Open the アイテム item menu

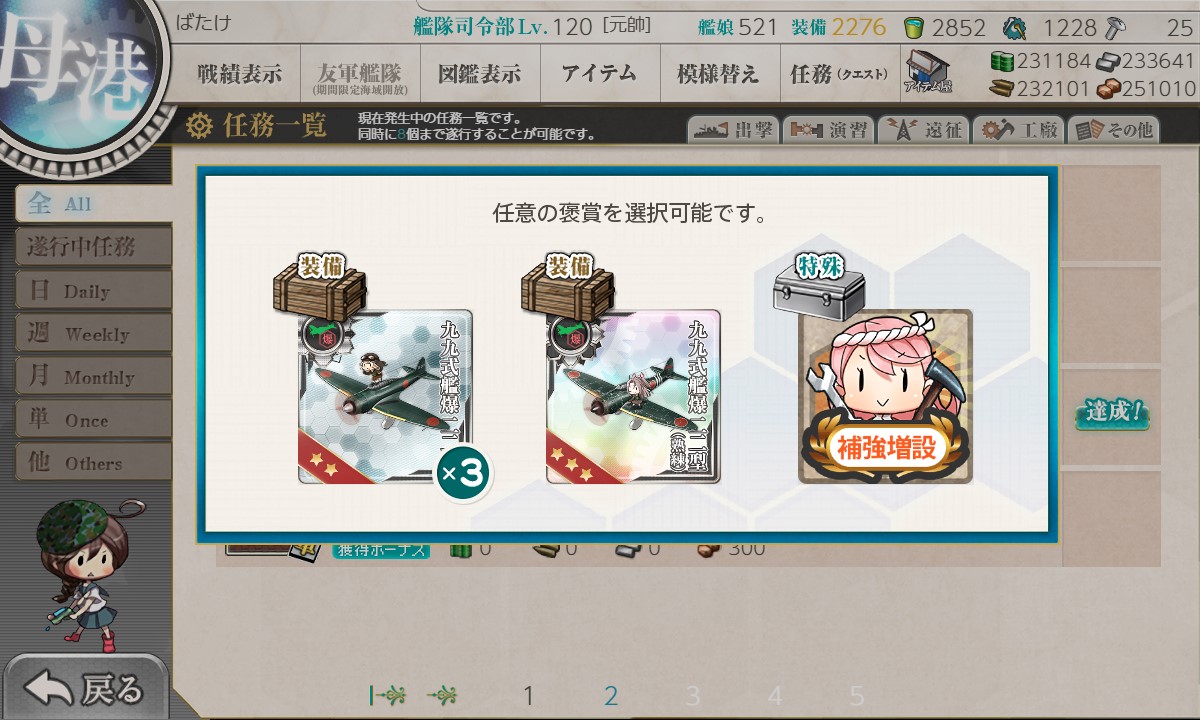[x=599, y=74]
